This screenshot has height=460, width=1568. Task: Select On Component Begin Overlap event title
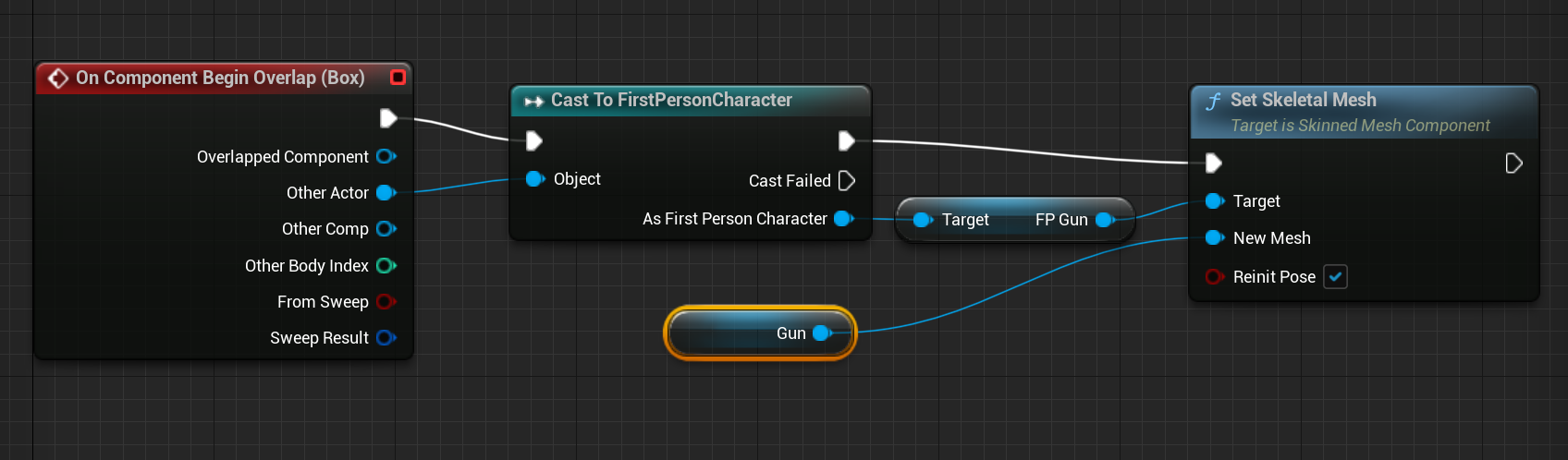[x=220, y=78]
